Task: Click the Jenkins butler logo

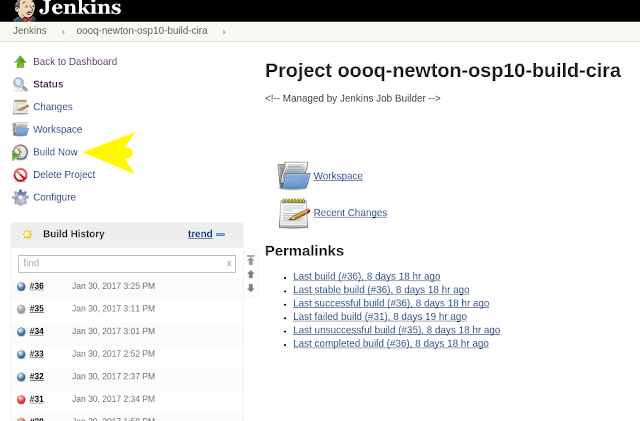Action: (24, 10)
